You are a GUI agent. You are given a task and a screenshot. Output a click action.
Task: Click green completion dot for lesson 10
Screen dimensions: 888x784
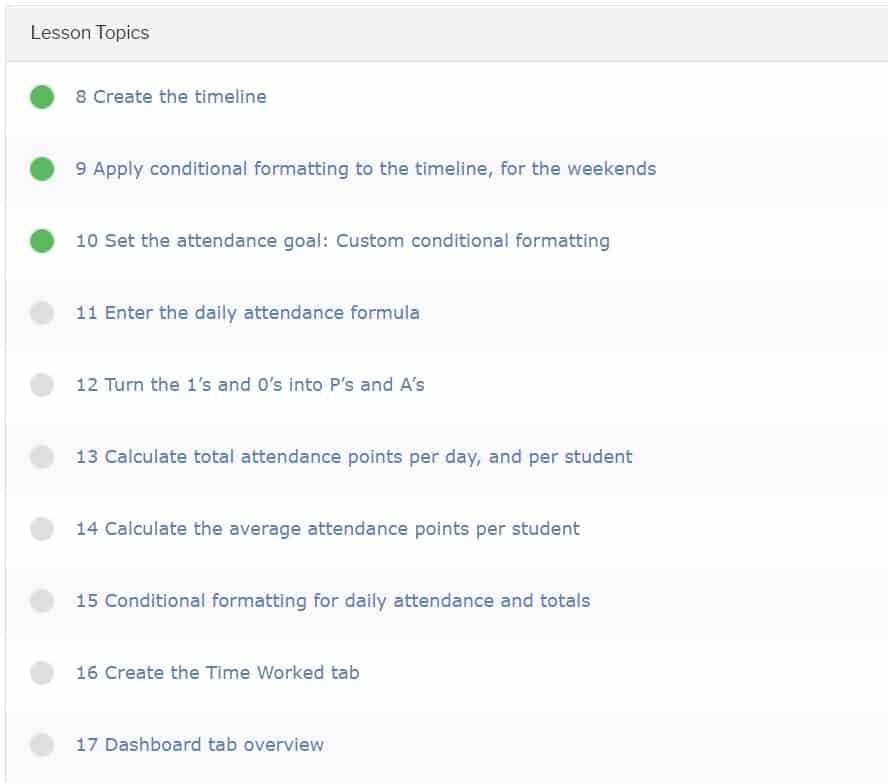[x=42, y=241]
